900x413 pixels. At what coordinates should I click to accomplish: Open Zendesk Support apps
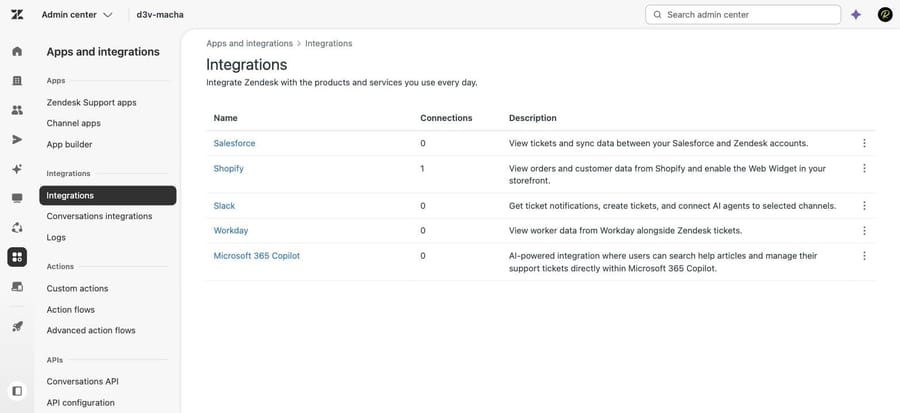point(91,103)
